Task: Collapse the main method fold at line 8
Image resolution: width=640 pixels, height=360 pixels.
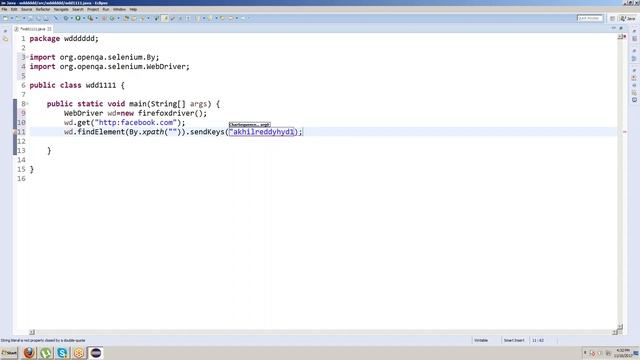Action: tap(27, 104)
